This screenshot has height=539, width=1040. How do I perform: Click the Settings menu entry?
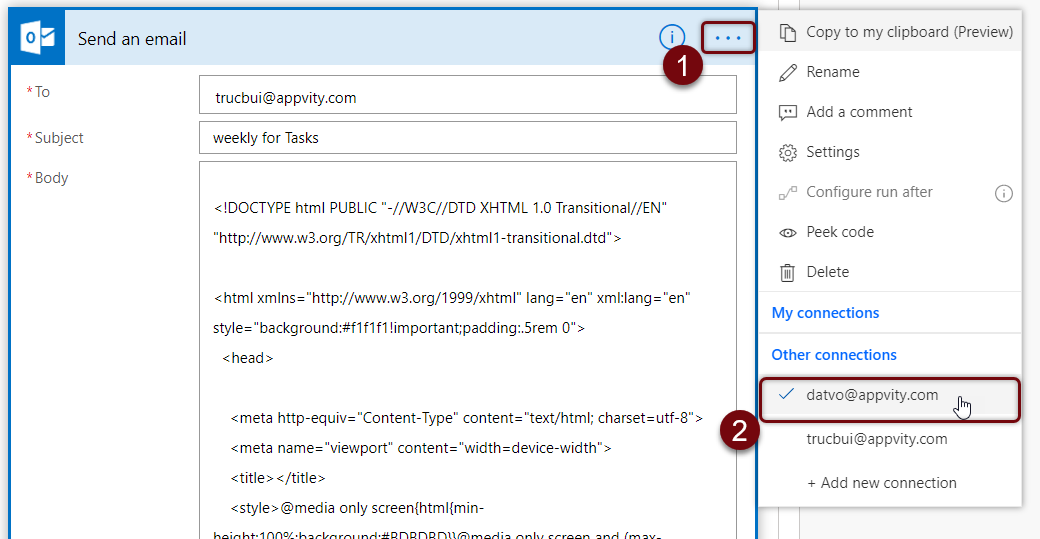[x=833, y=152]
